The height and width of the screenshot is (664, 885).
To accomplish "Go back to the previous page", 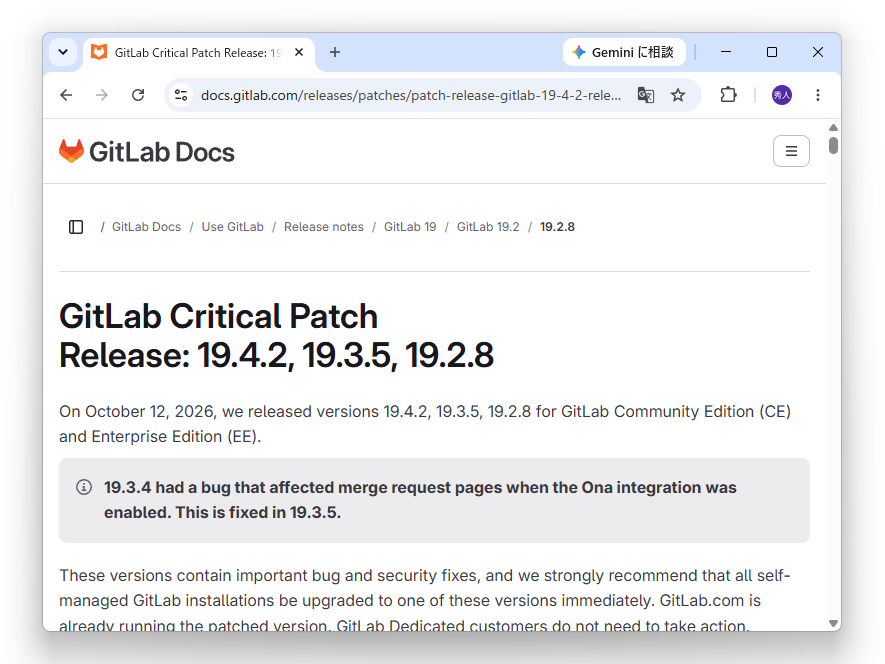I will coord(66,95).
